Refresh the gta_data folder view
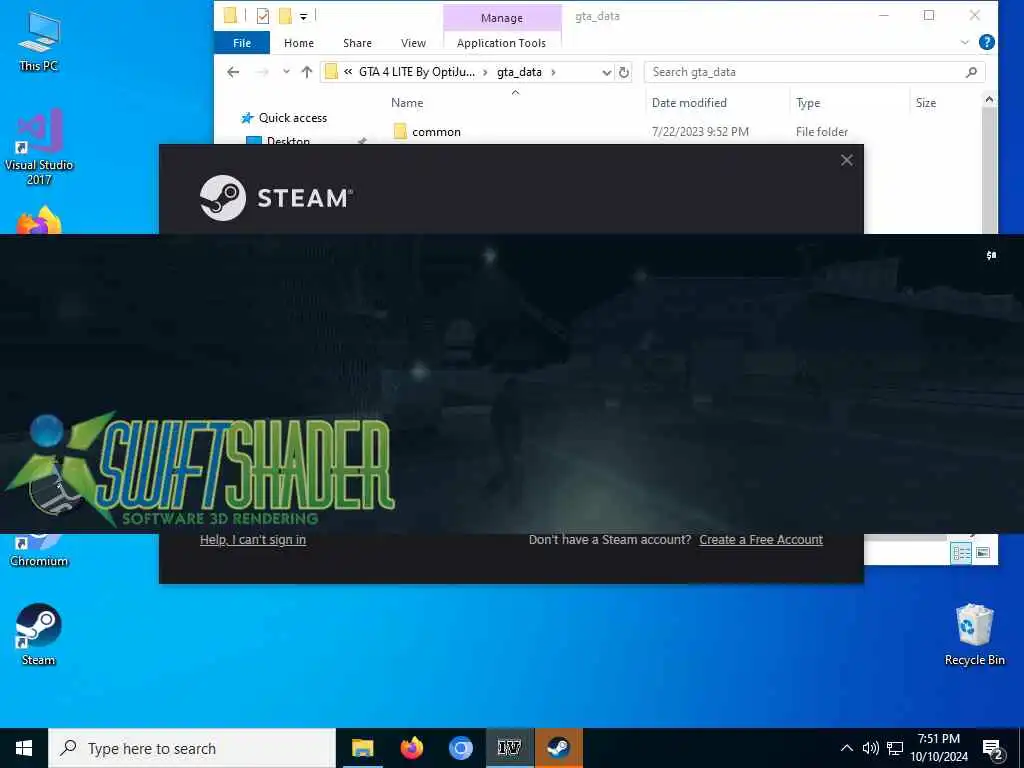Viewport: 1024px width, 768px height. pos(624,72)
